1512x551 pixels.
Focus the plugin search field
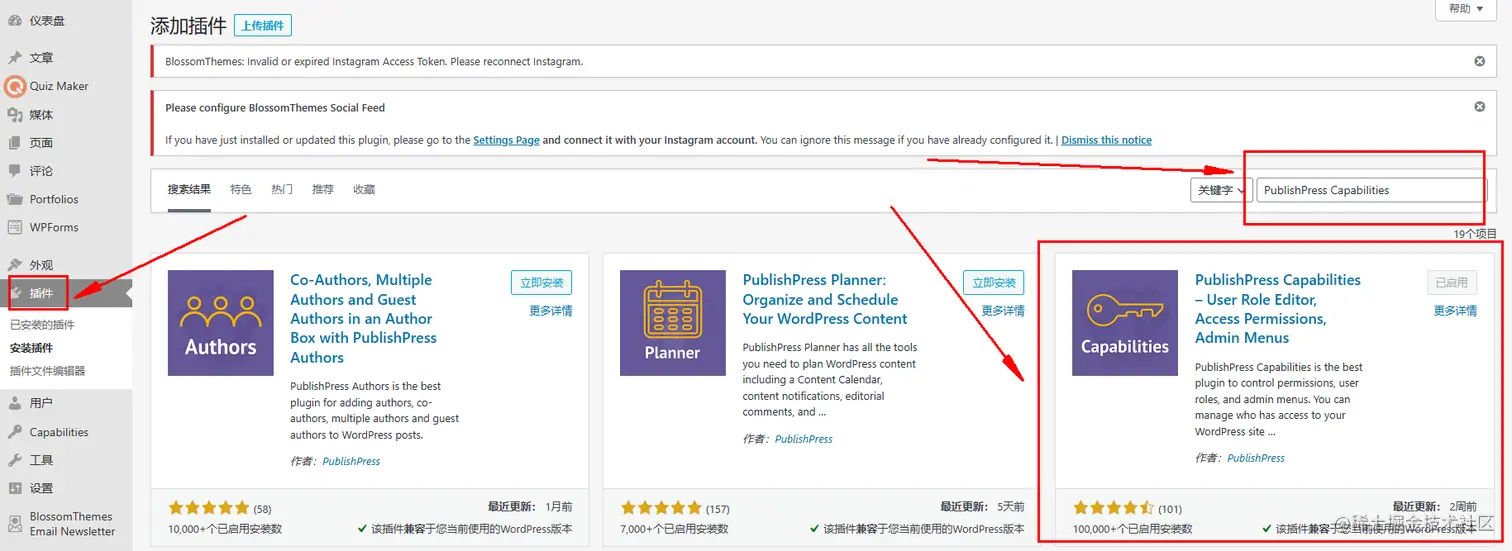coord(1371,190)
